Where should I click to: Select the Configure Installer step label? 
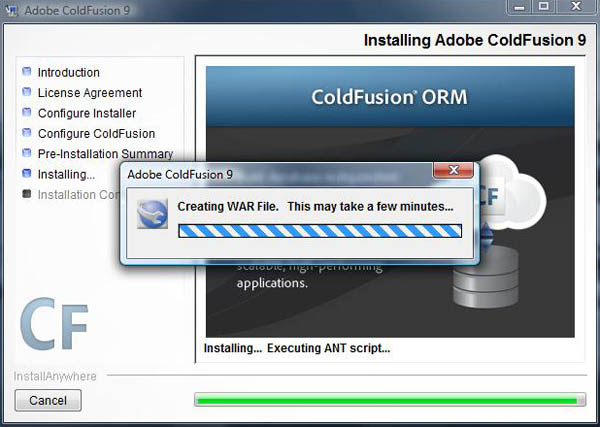(87, 113)
